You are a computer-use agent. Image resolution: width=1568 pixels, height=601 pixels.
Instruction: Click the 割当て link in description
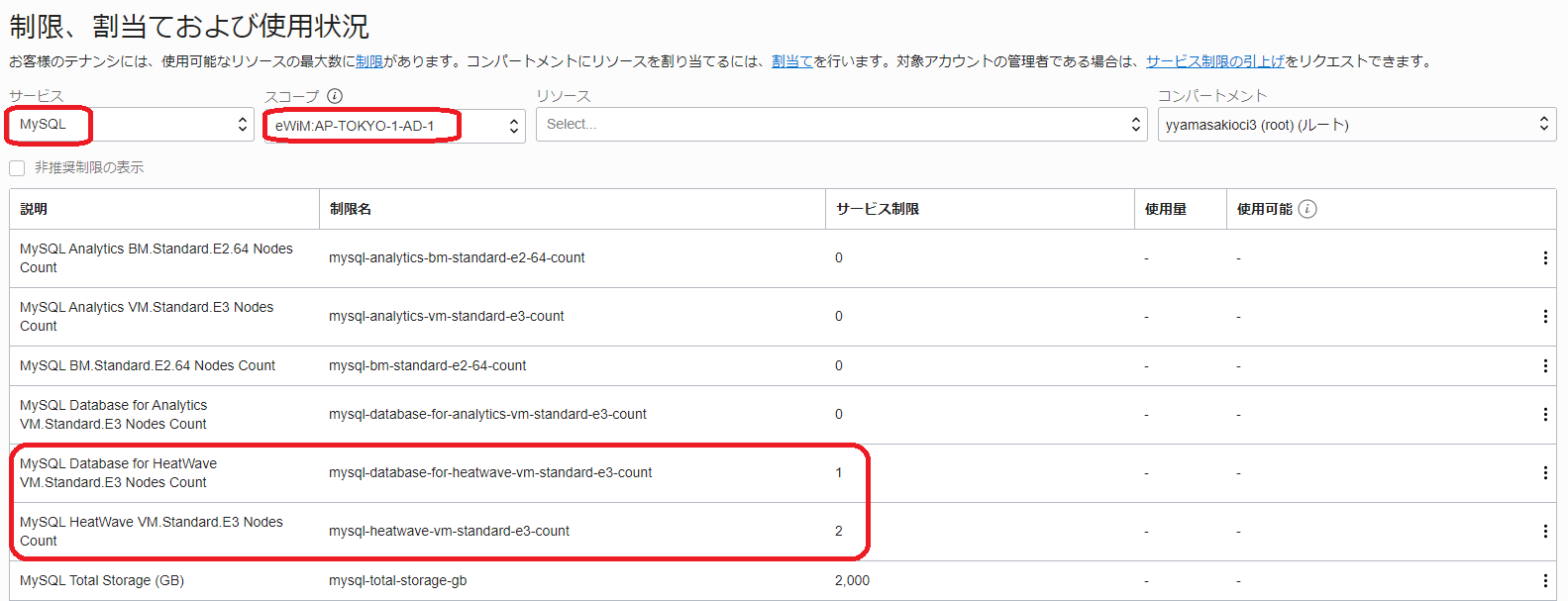pos(791,61)
